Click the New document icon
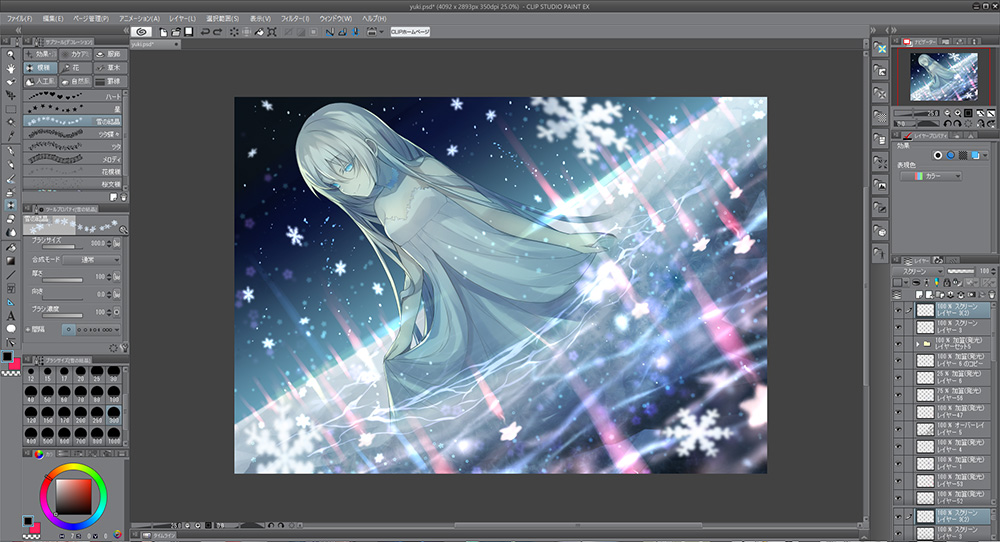1000x542 pixels. coord(163,32)
